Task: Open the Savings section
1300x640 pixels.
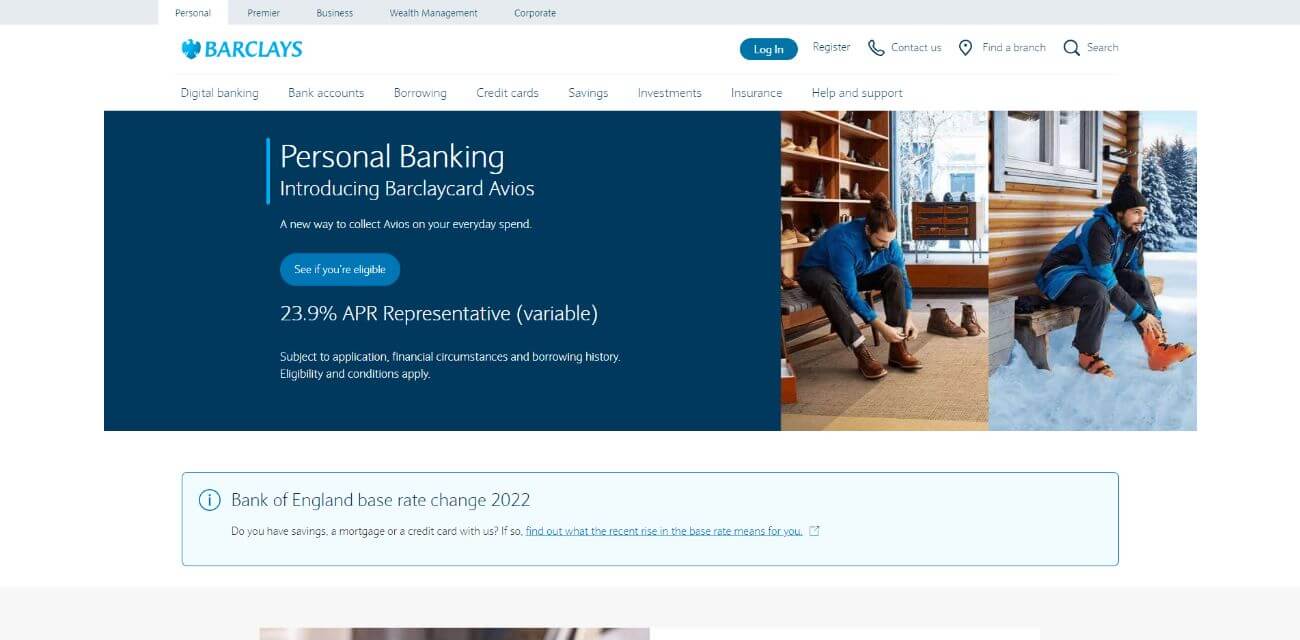Action: pos(588,92)
